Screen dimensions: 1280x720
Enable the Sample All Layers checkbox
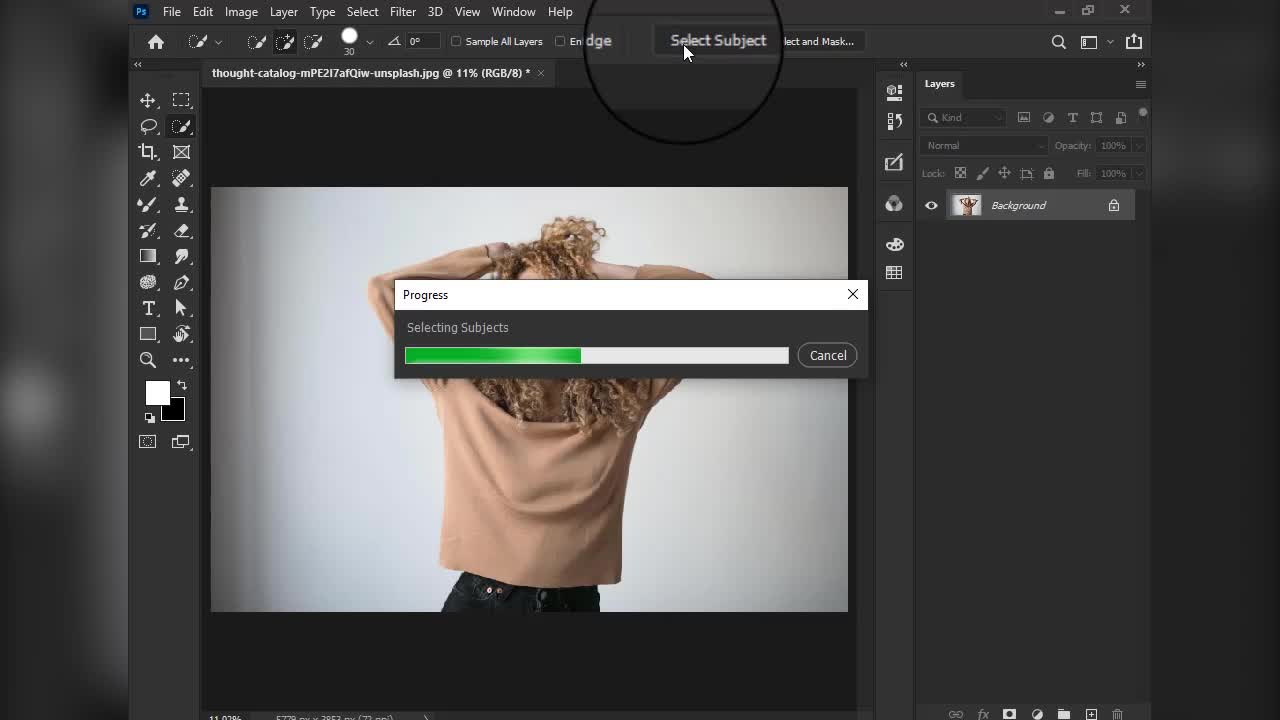click(x=457, y=42)
